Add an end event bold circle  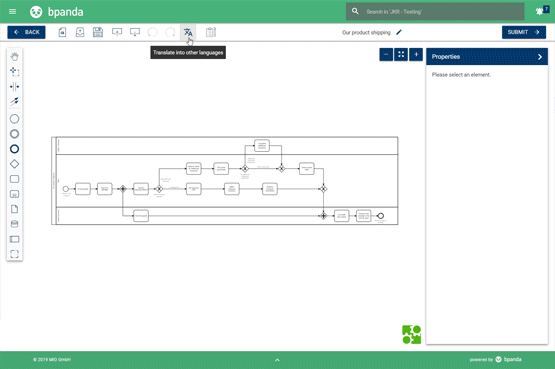click(14, 149)
